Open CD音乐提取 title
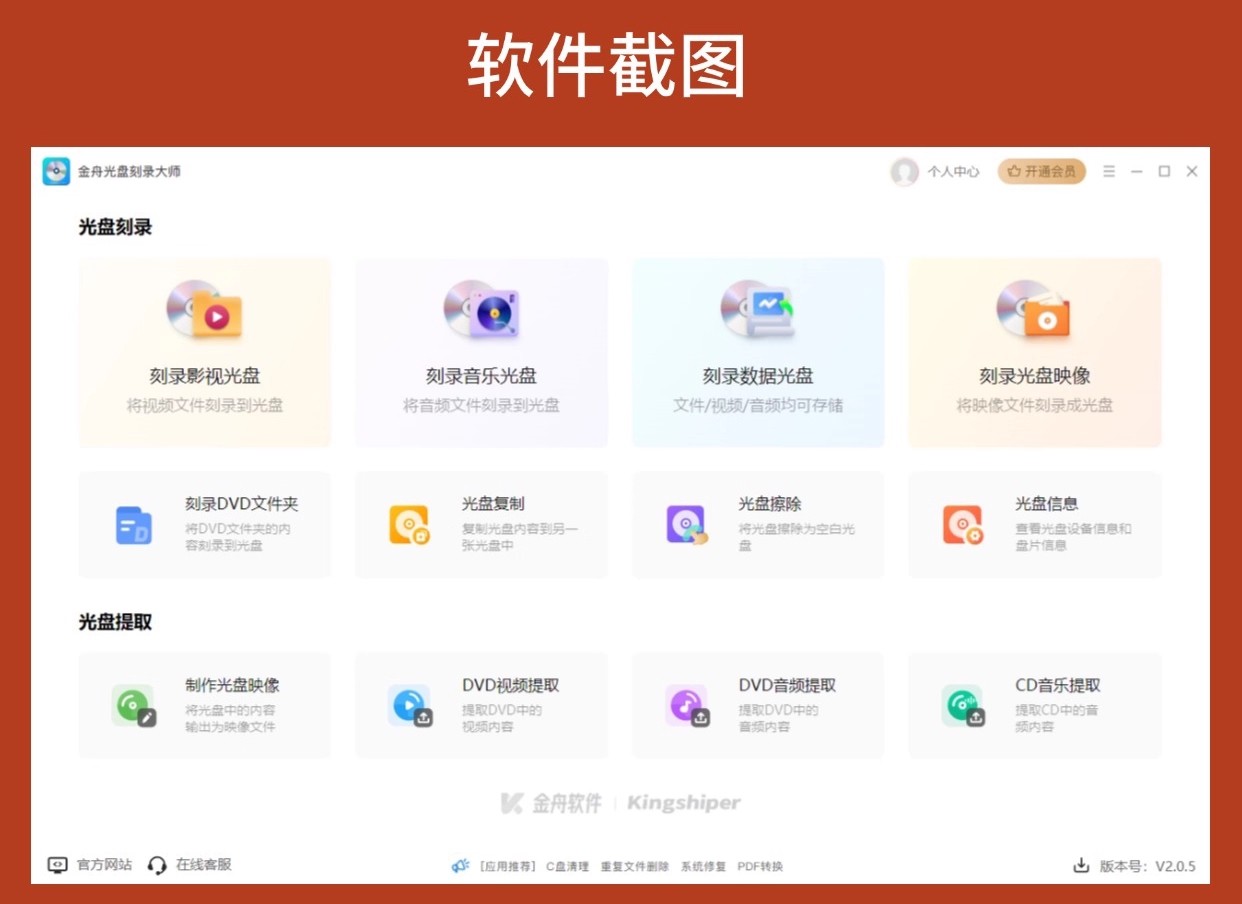The width and height of the screenshot is (1242, 904). (x=1058, y=686)
